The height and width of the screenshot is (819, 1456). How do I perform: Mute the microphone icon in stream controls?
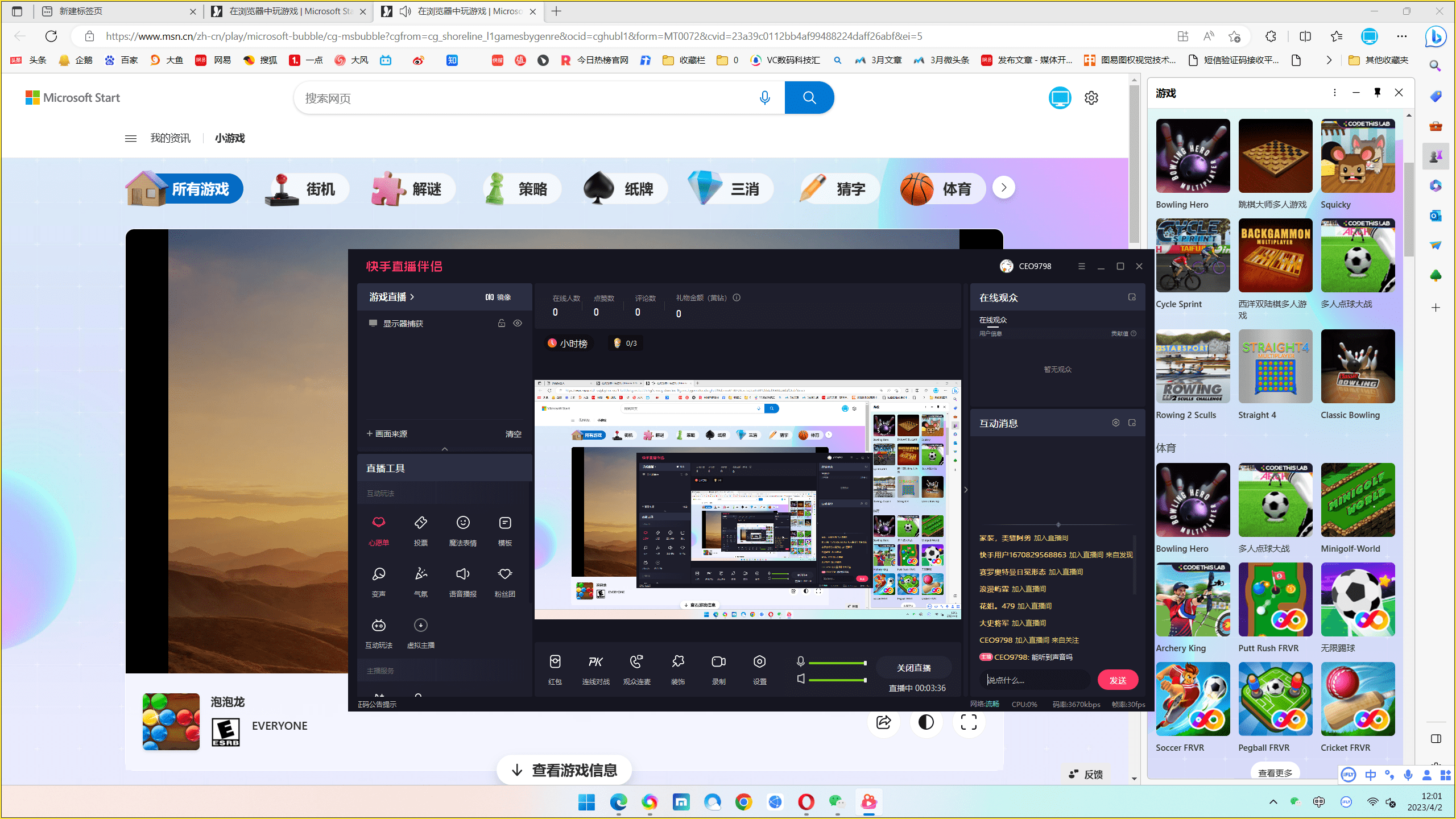pyautogui.click(x=801, y=662)
